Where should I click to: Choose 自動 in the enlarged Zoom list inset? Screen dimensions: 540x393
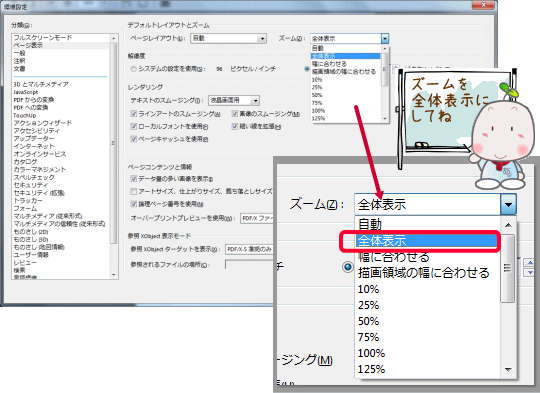click(x=370, y=224)
